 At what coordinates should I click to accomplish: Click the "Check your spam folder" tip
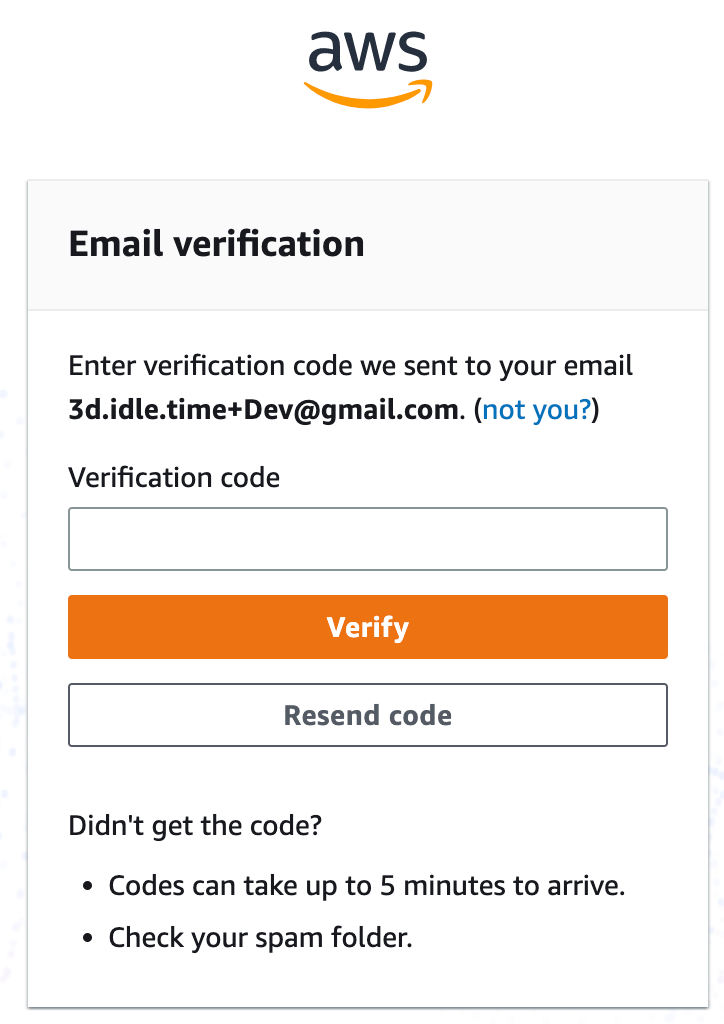(x=260, y=938)
